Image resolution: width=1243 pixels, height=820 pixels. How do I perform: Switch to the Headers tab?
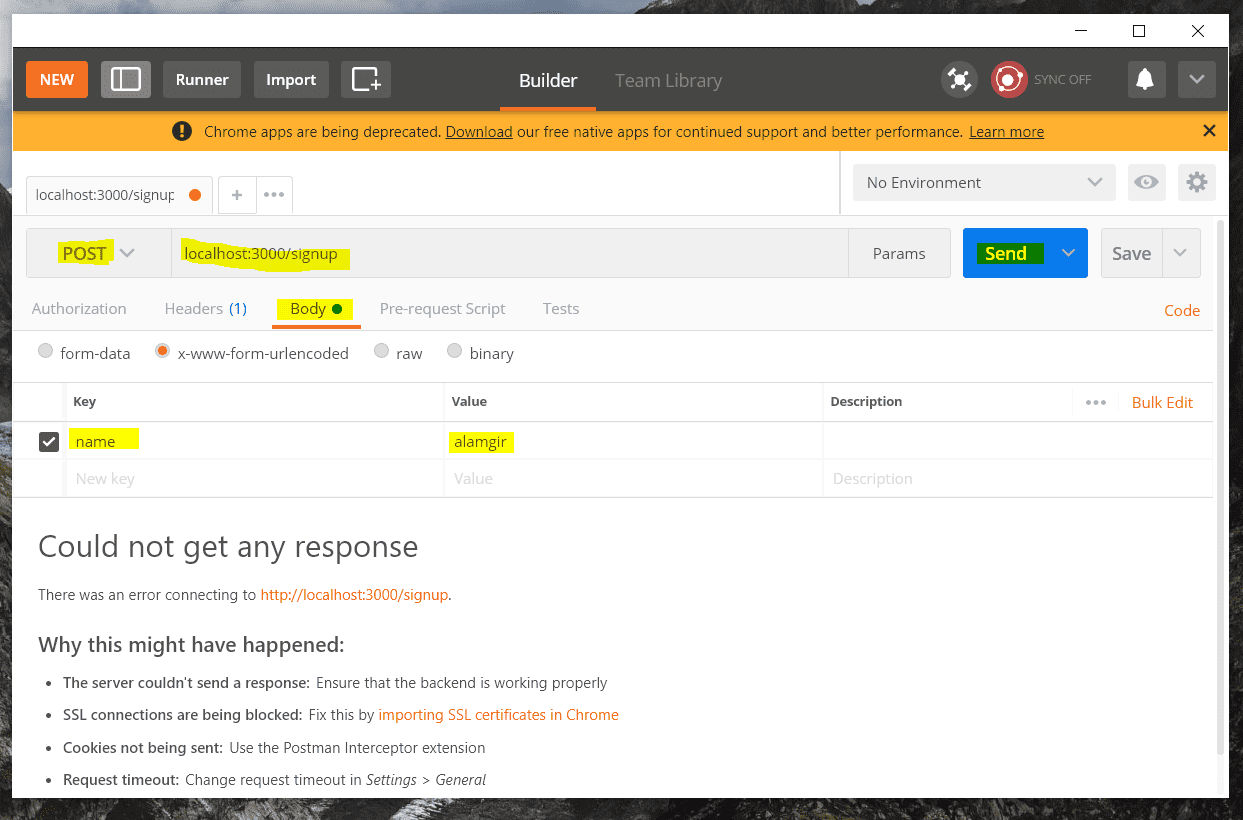pos(205,309)
